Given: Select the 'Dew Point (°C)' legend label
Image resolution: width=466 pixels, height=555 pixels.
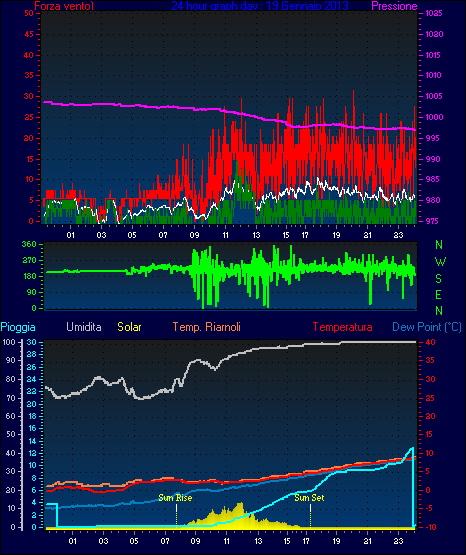Looking at the screenshot, I should click(x=427, y=327).
